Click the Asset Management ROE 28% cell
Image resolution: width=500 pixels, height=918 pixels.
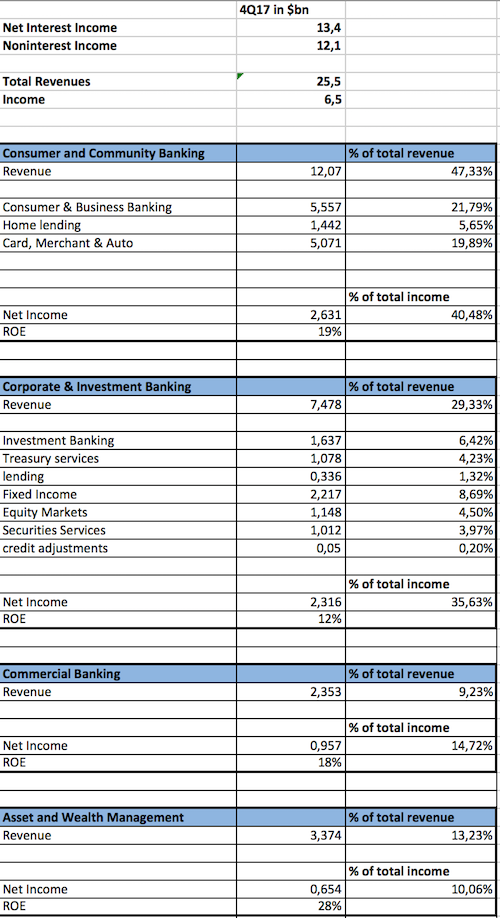(291, 907)
